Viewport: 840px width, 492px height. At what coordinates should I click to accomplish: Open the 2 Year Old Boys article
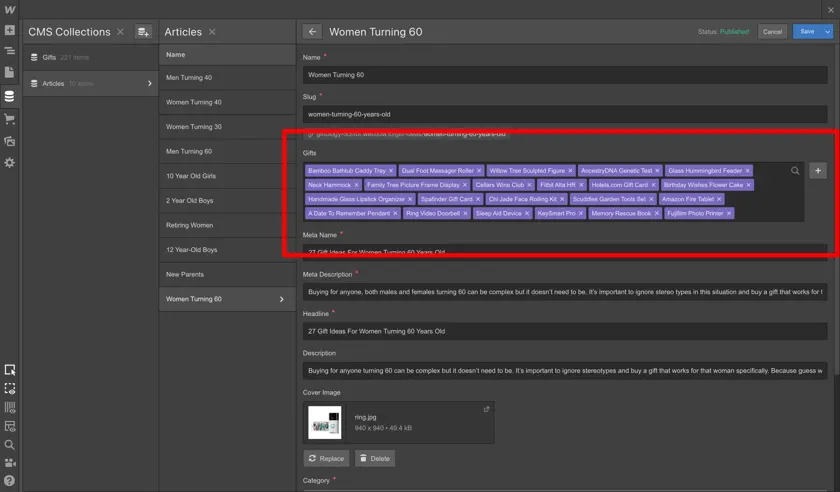point(227,200)
